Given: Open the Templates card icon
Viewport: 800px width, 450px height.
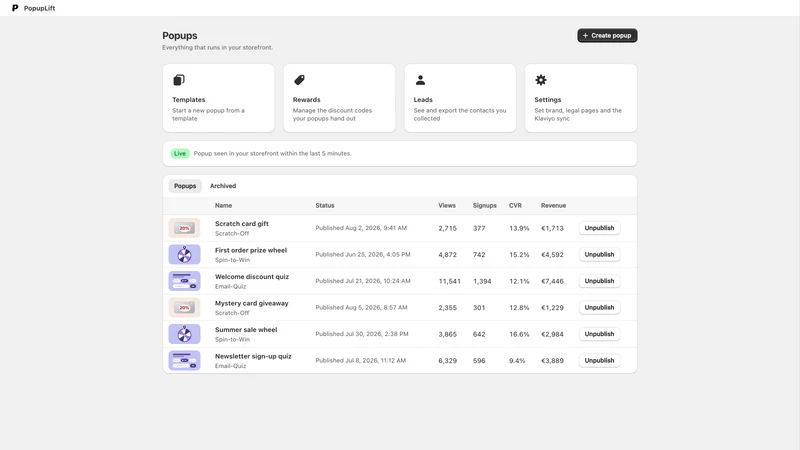Looking at the screenshot, I should pos(179,80).
